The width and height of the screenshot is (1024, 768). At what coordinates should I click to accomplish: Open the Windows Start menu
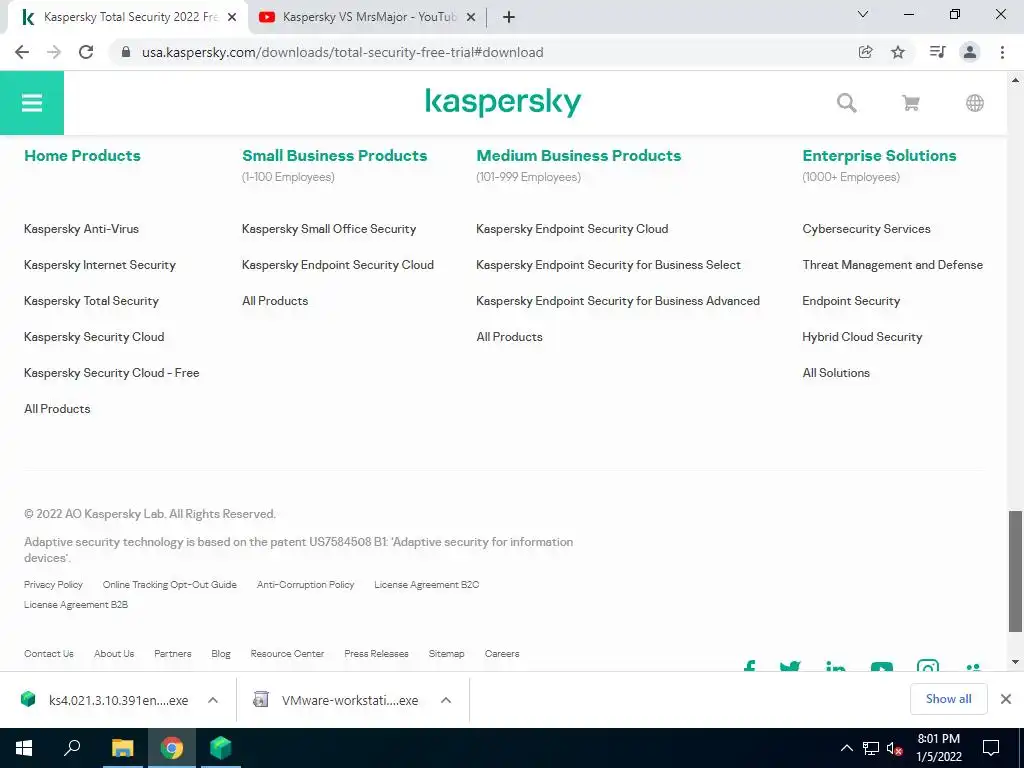pos(24,748)
